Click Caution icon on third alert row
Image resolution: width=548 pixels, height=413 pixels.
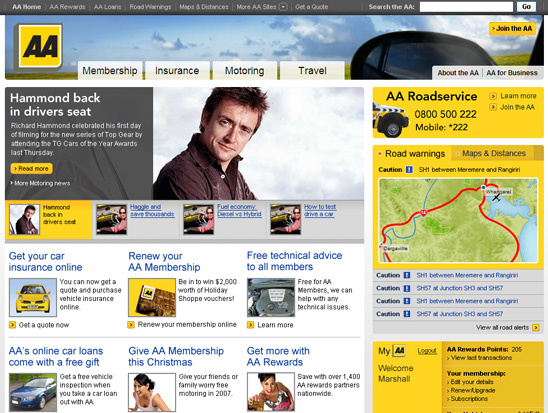[407, 301]
